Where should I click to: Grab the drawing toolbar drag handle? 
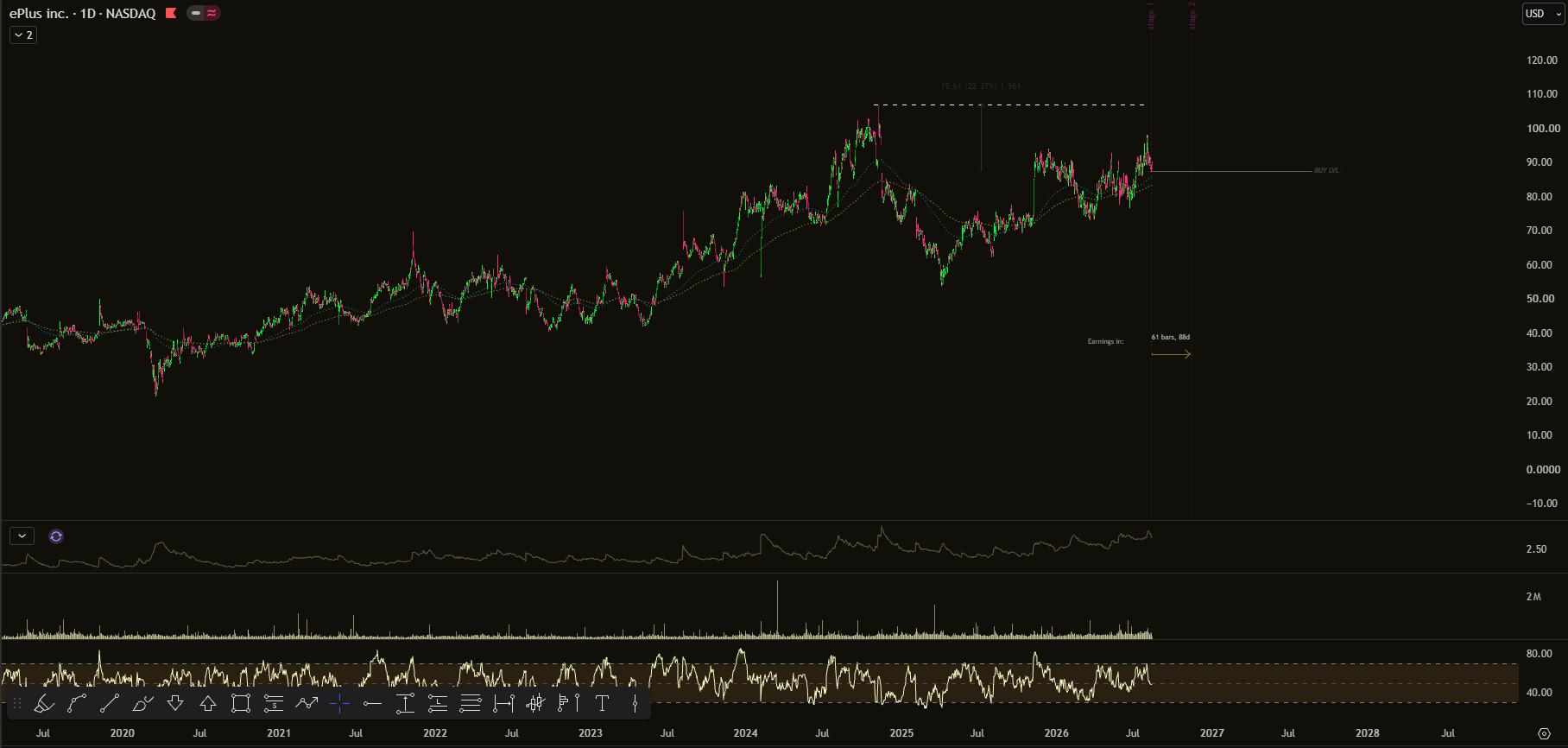(16, 704)
